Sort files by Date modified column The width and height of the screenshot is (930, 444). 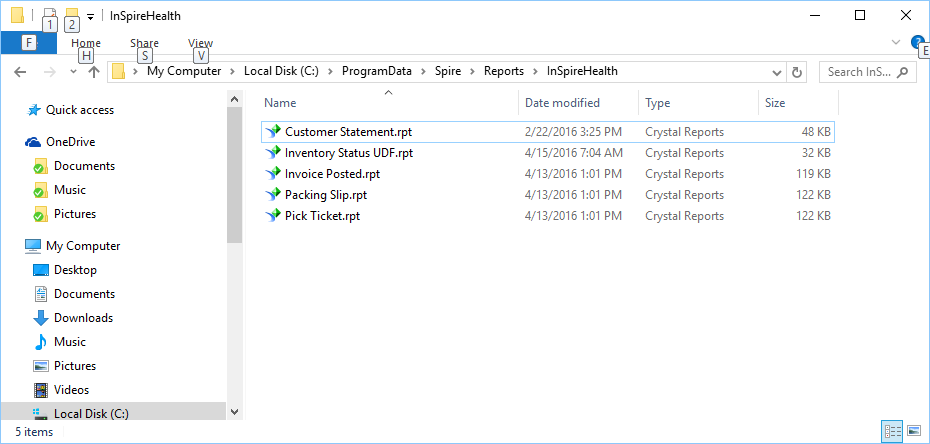(562, 103)
